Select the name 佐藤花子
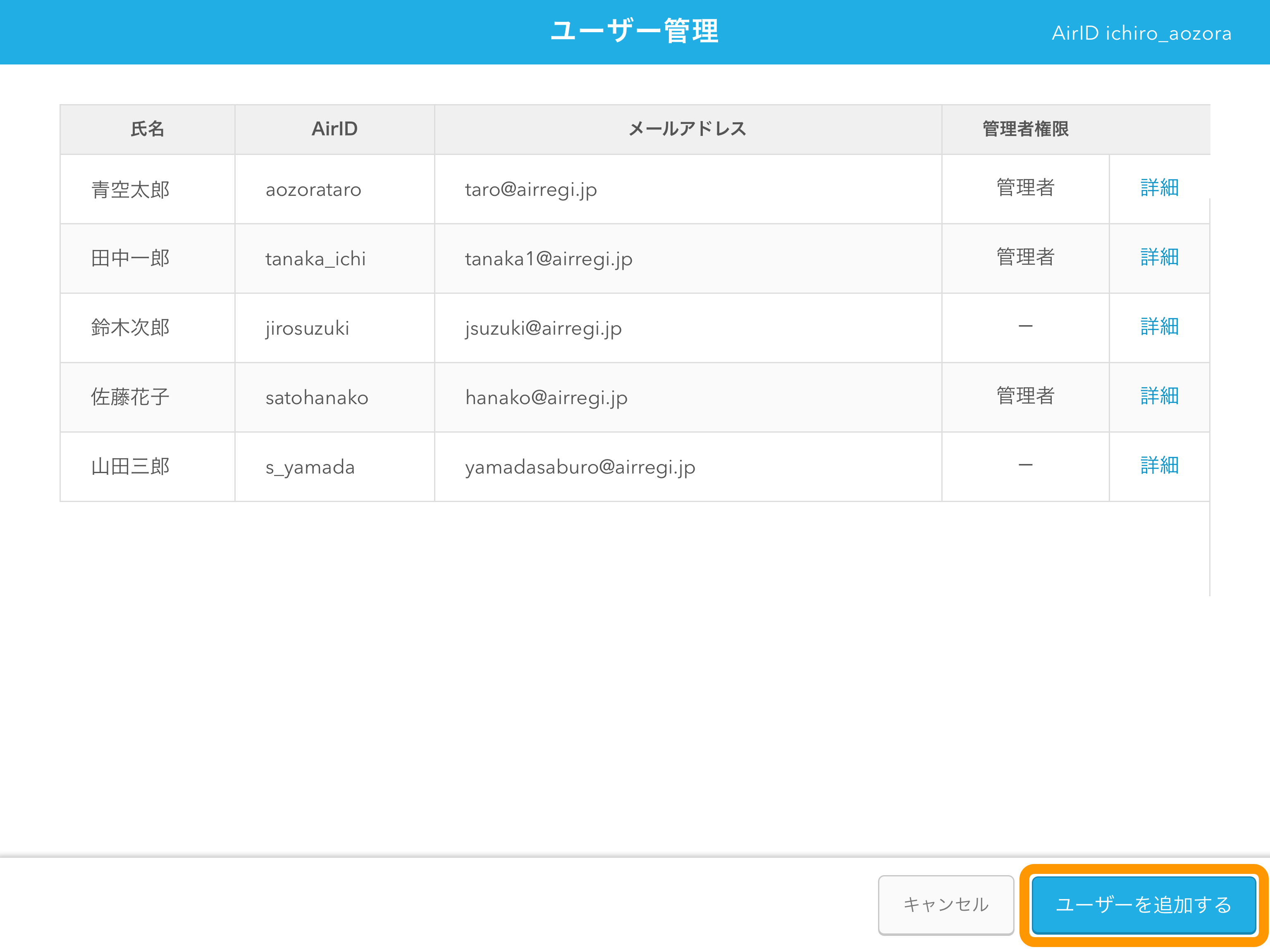Image resolution: width=1270 pixels, height=952 pixels. coord(130,397)
